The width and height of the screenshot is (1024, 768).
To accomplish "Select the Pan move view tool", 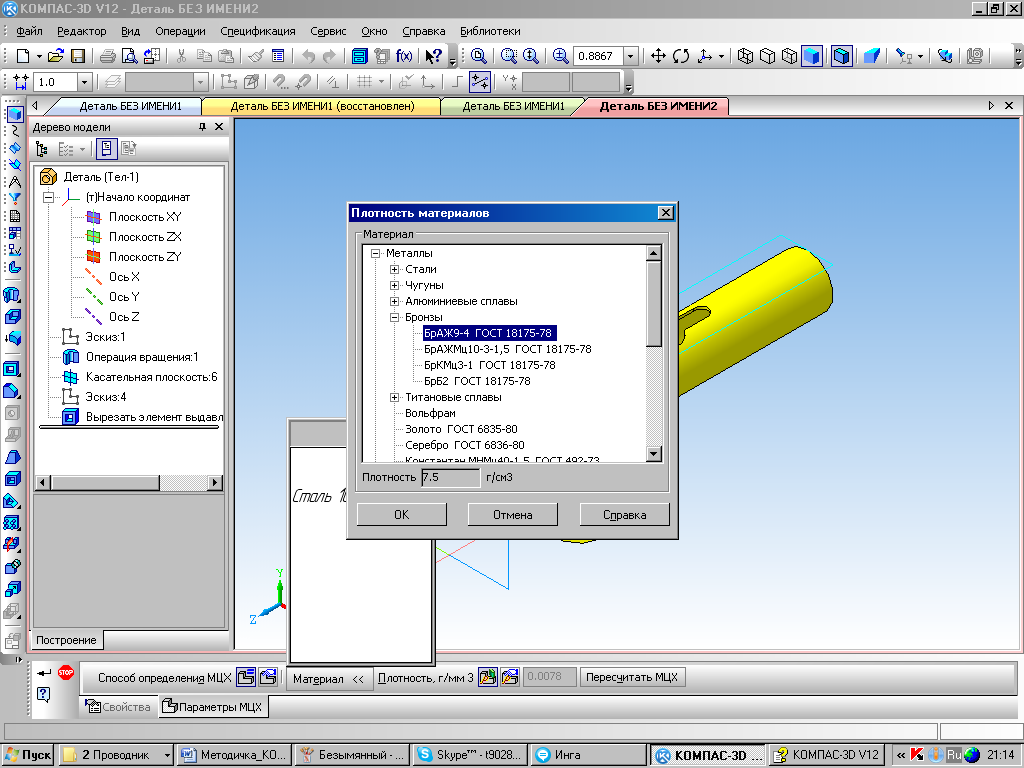I will [658, 56].
